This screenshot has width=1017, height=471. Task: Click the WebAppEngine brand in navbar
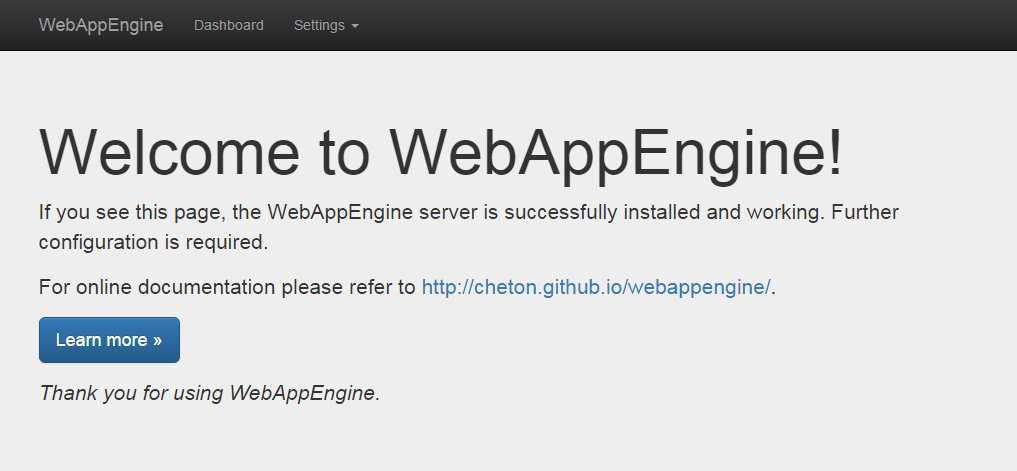(100, 25)
